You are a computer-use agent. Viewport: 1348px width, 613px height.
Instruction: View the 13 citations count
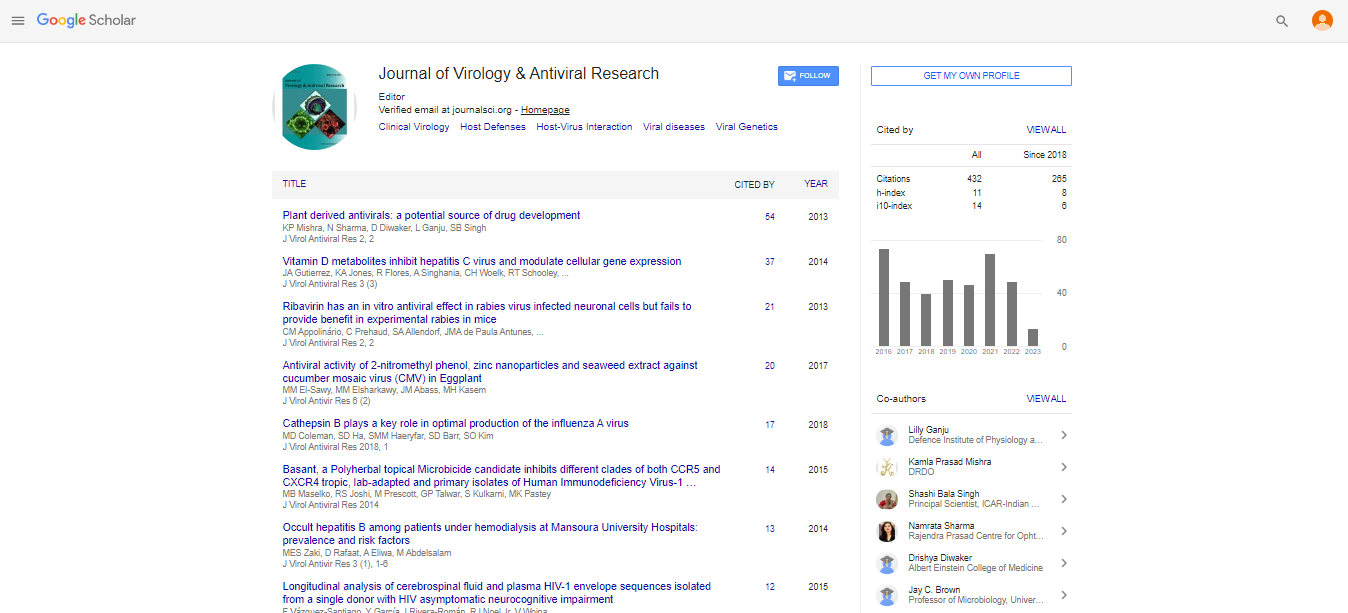click(770, 529)
